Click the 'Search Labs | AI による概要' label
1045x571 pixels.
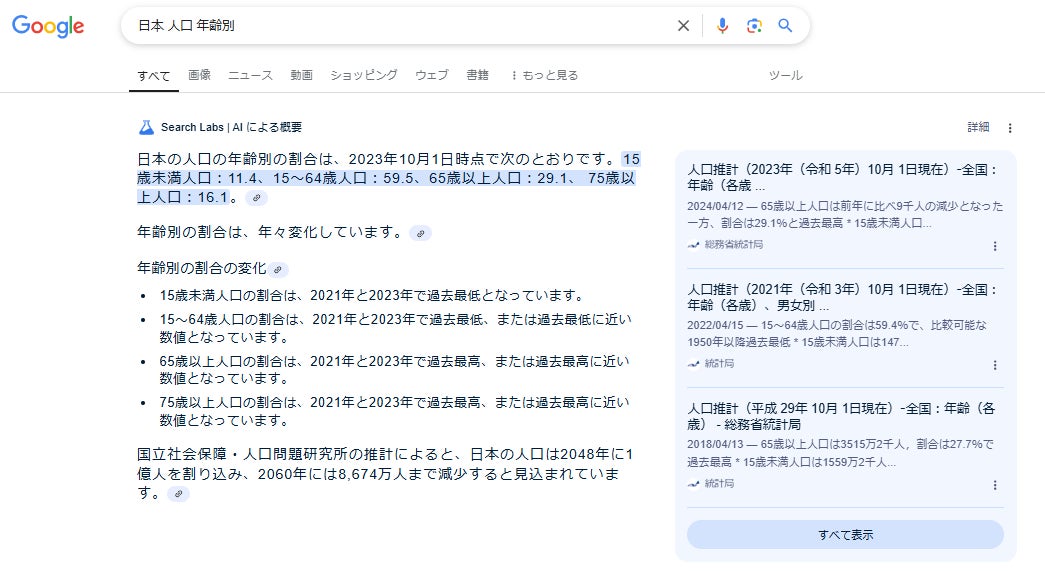tap(231, 127)
